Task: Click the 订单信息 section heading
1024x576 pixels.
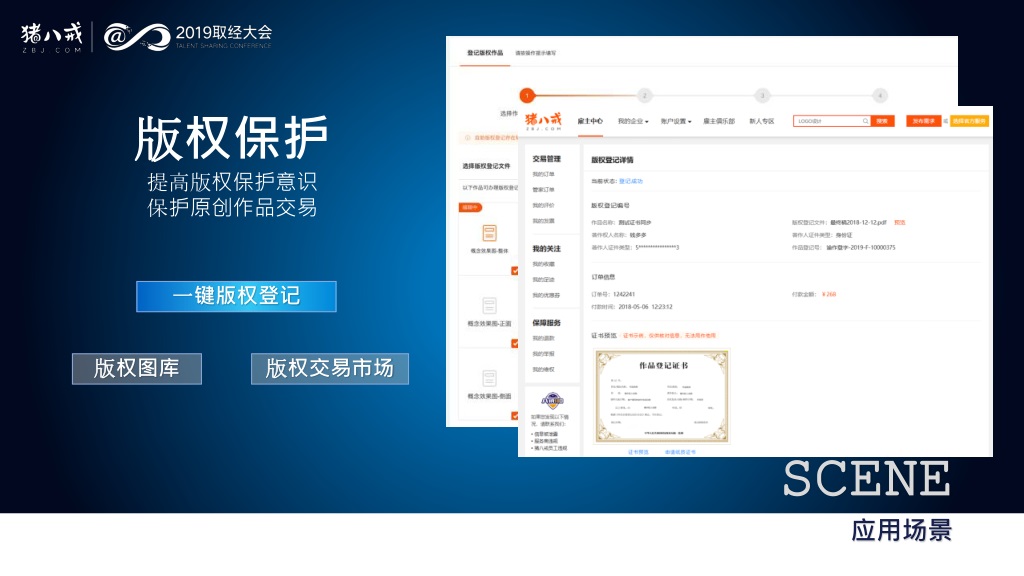Action: point(603,278)
